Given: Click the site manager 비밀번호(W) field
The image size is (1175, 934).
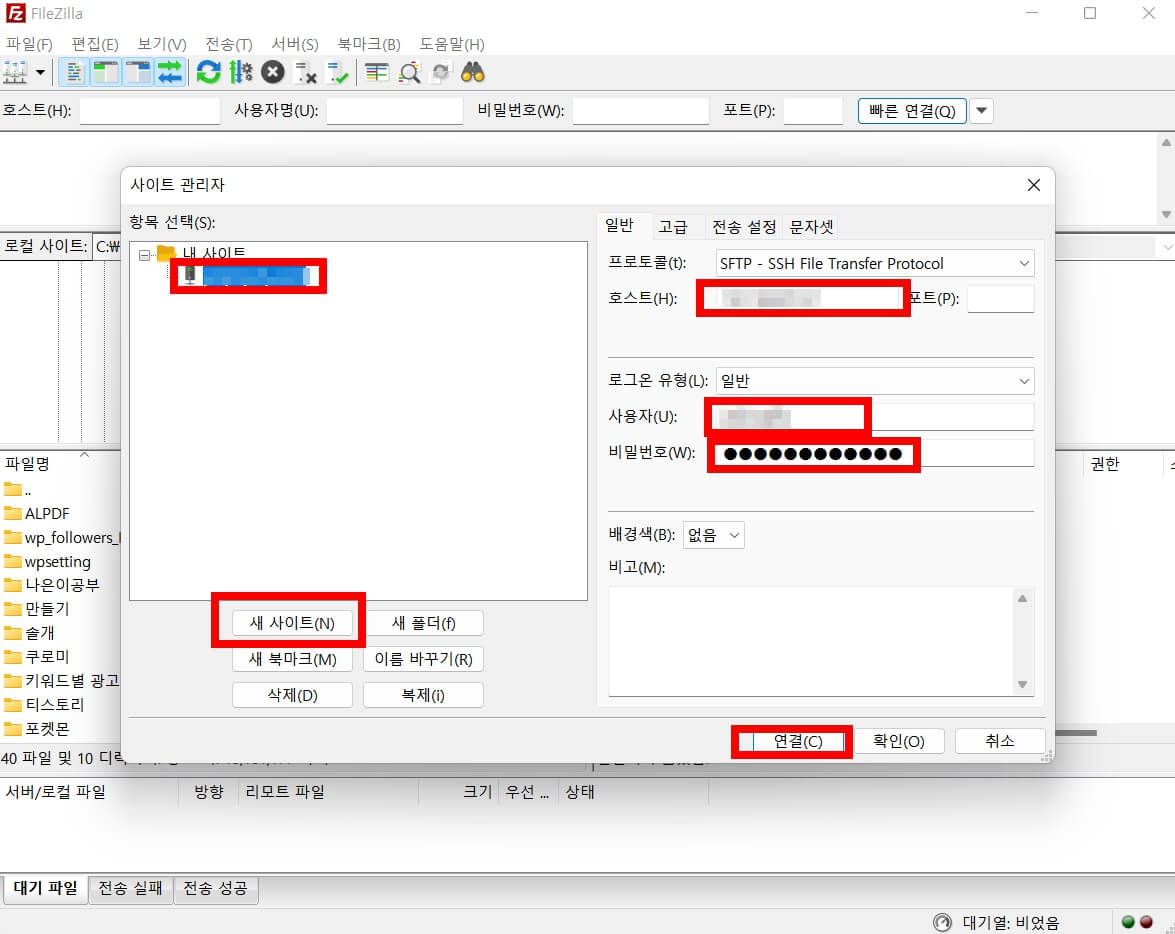Looking at the screenshot, I should [875, 453].
